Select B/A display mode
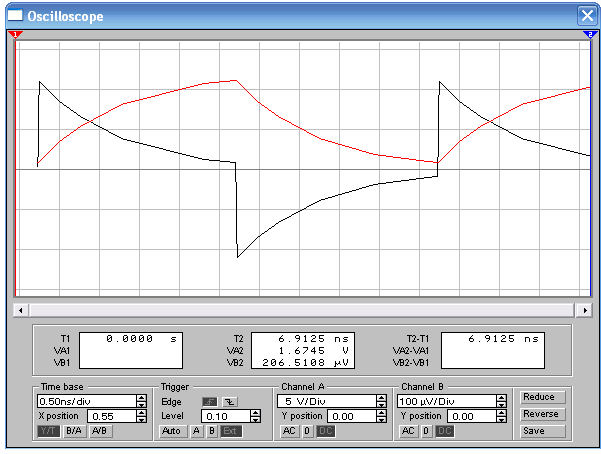Viewport: 601px width, 454px height. click(x=74, y=431)
